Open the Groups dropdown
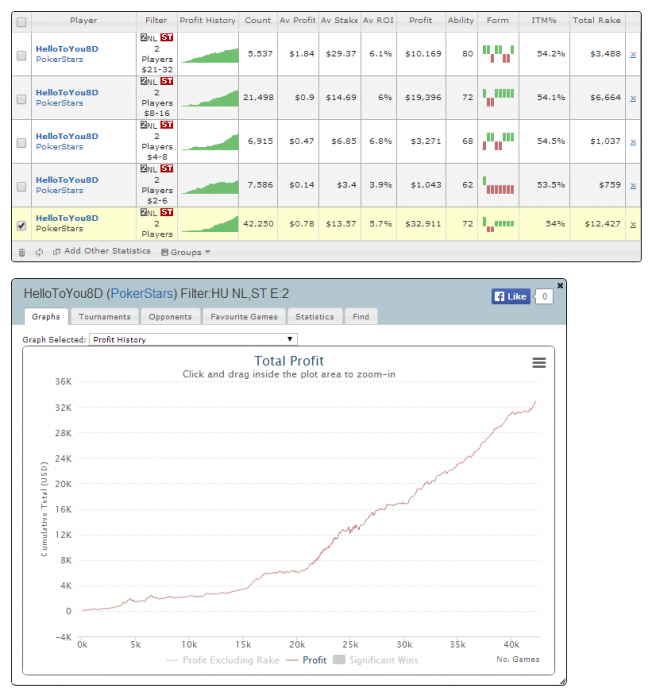This screenshot has width=652, height=700. [185, 252]
